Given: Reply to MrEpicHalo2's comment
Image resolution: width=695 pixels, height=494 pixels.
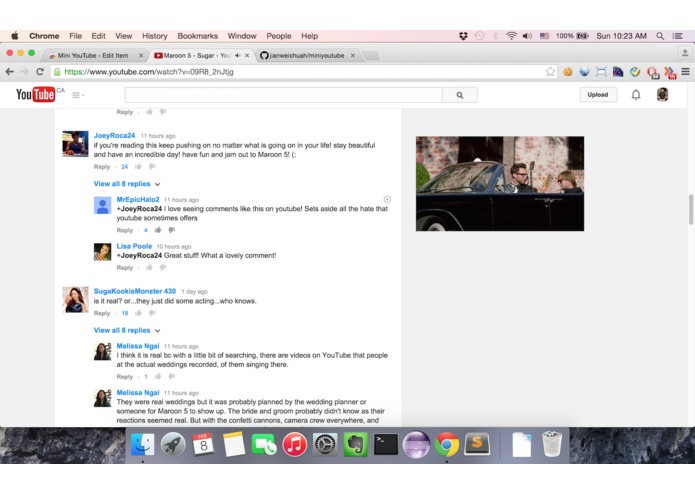Looking at the screenshot, I should [x=125, y=230].
